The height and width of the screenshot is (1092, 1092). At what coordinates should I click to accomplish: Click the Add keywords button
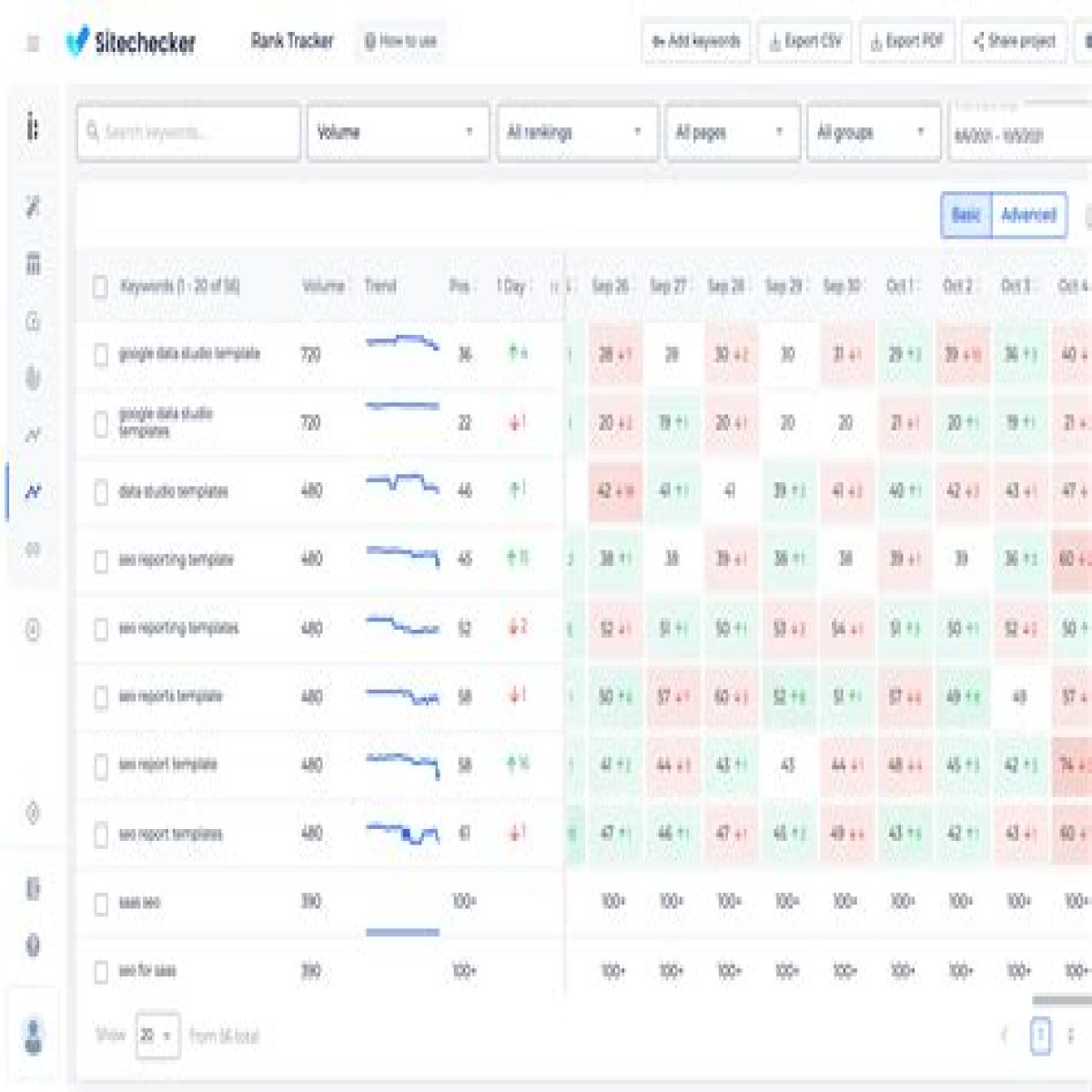click(696, 42)
